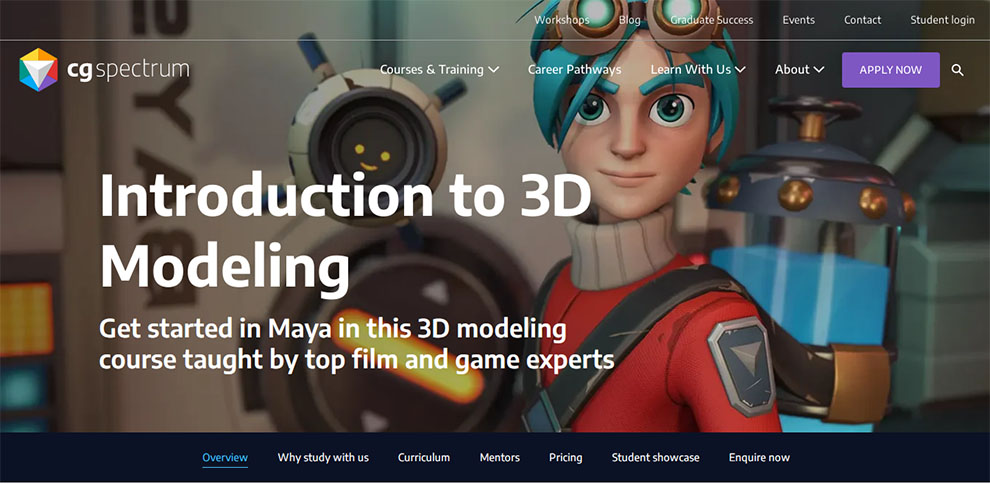Open search with the magnifier icon
990x484 pixels.
tap(957, 70)
